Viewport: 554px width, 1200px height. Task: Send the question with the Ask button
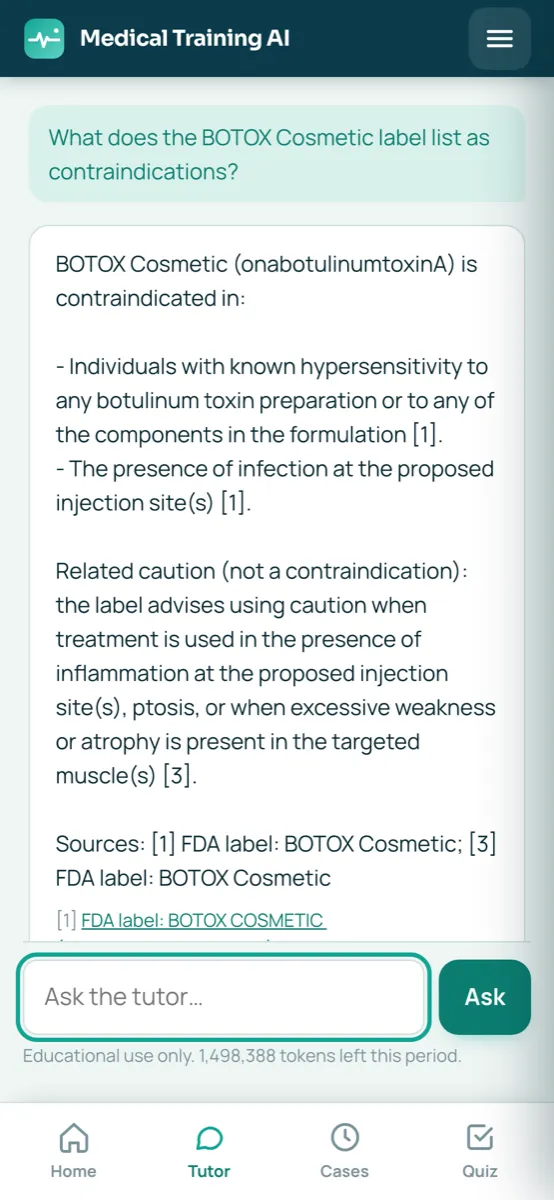tap(485, 997)
